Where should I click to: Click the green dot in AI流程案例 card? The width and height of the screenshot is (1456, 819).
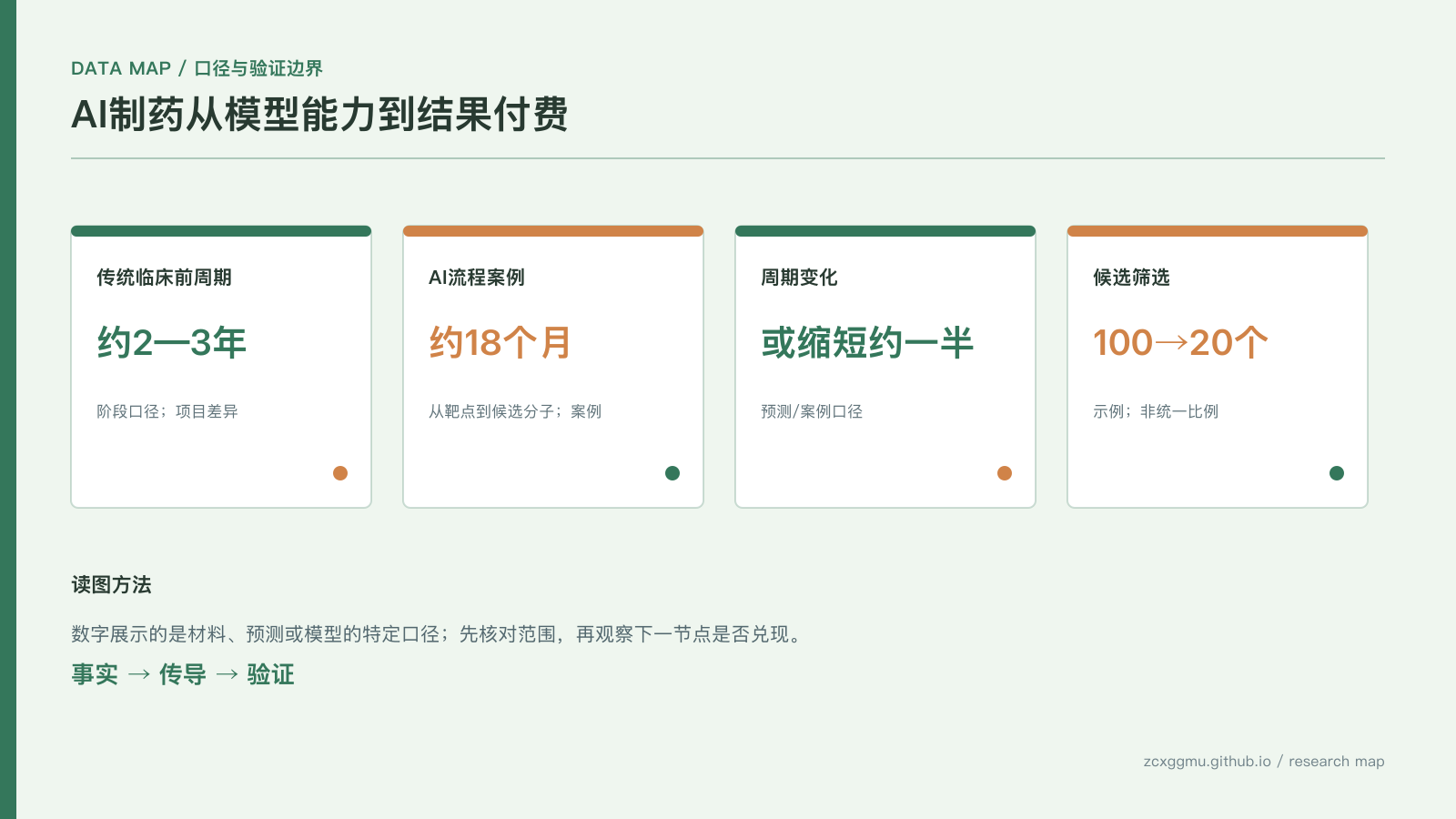[672, 473]
